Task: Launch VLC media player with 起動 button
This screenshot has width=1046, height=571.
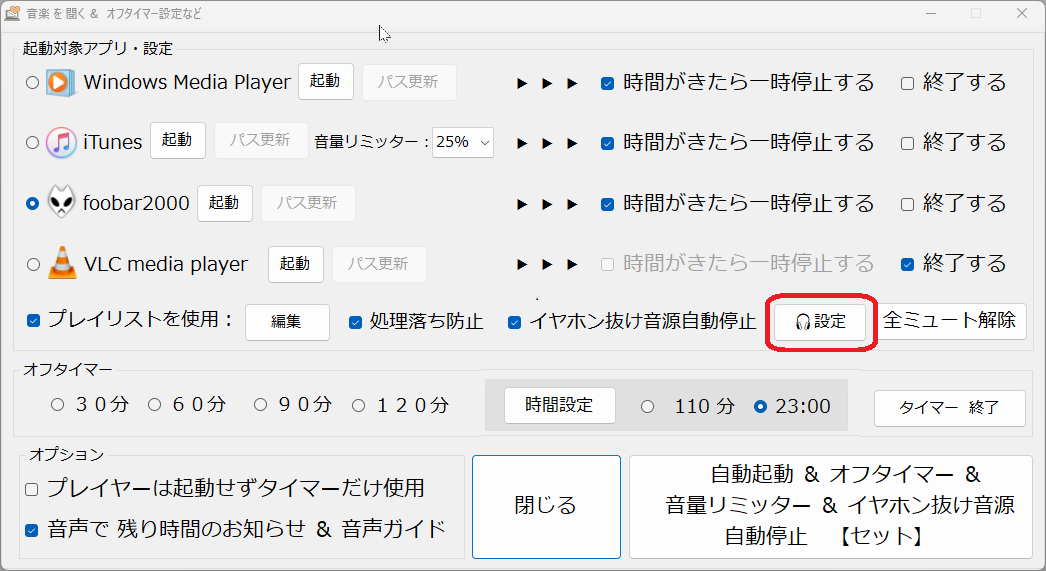Action: pos(296,264)
